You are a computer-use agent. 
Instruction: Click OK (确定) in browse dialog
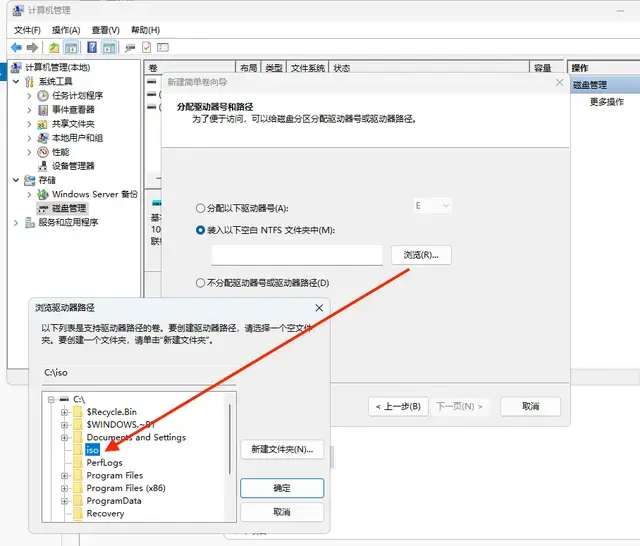tap(282, 488)
